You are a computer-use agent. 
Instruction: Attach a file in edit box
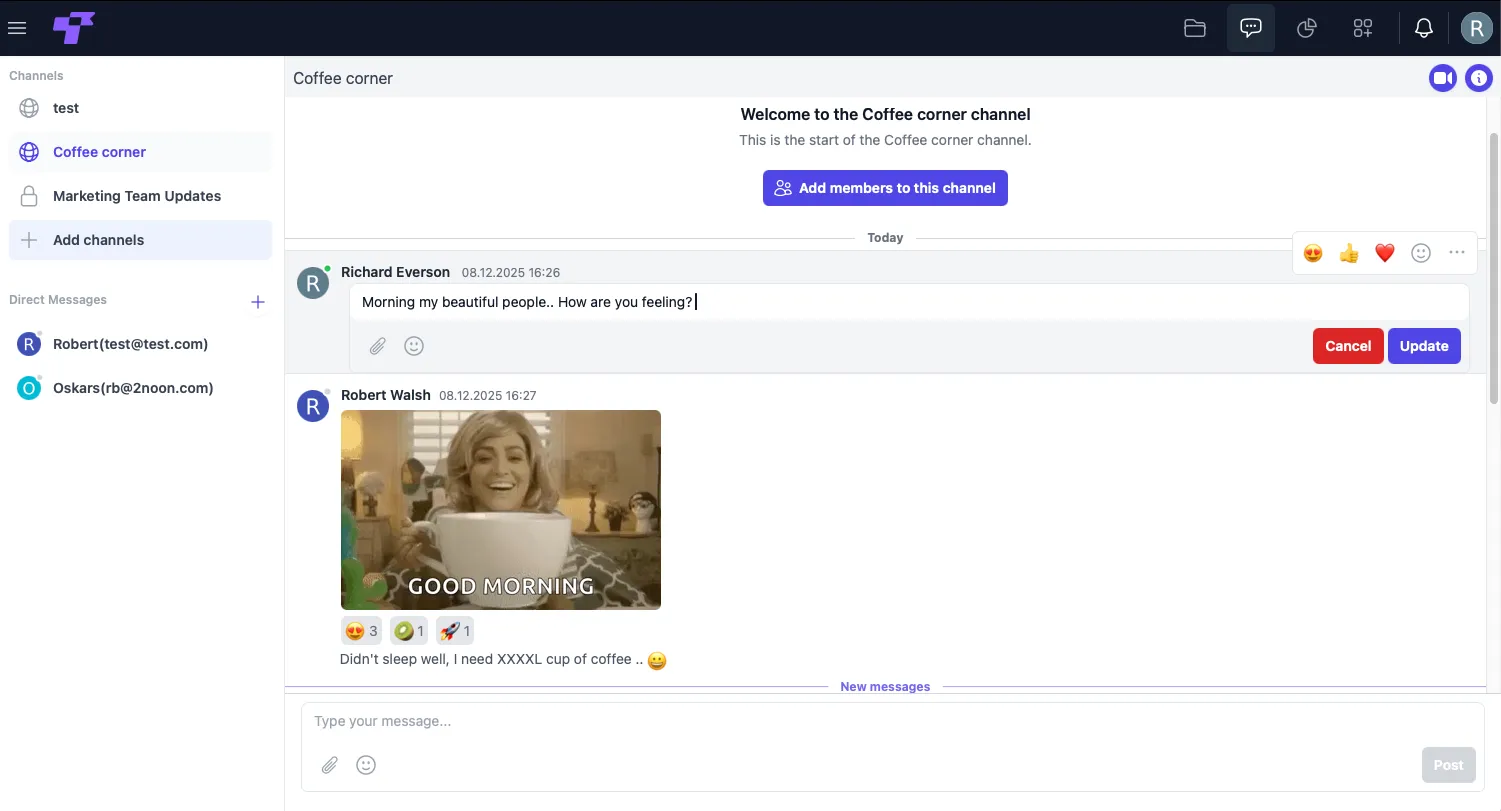(x=377, y=346)
